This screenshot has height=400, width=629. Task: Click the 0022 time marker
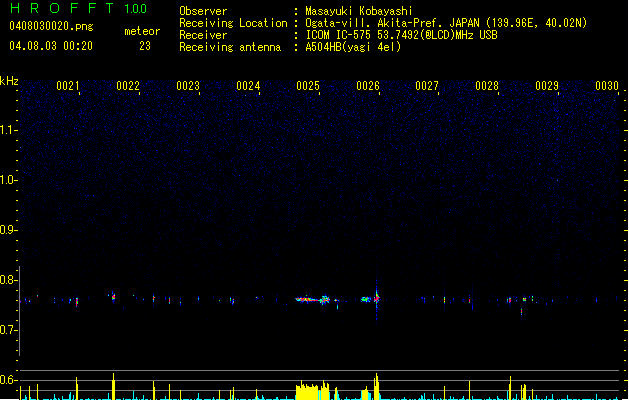(128, 86)
